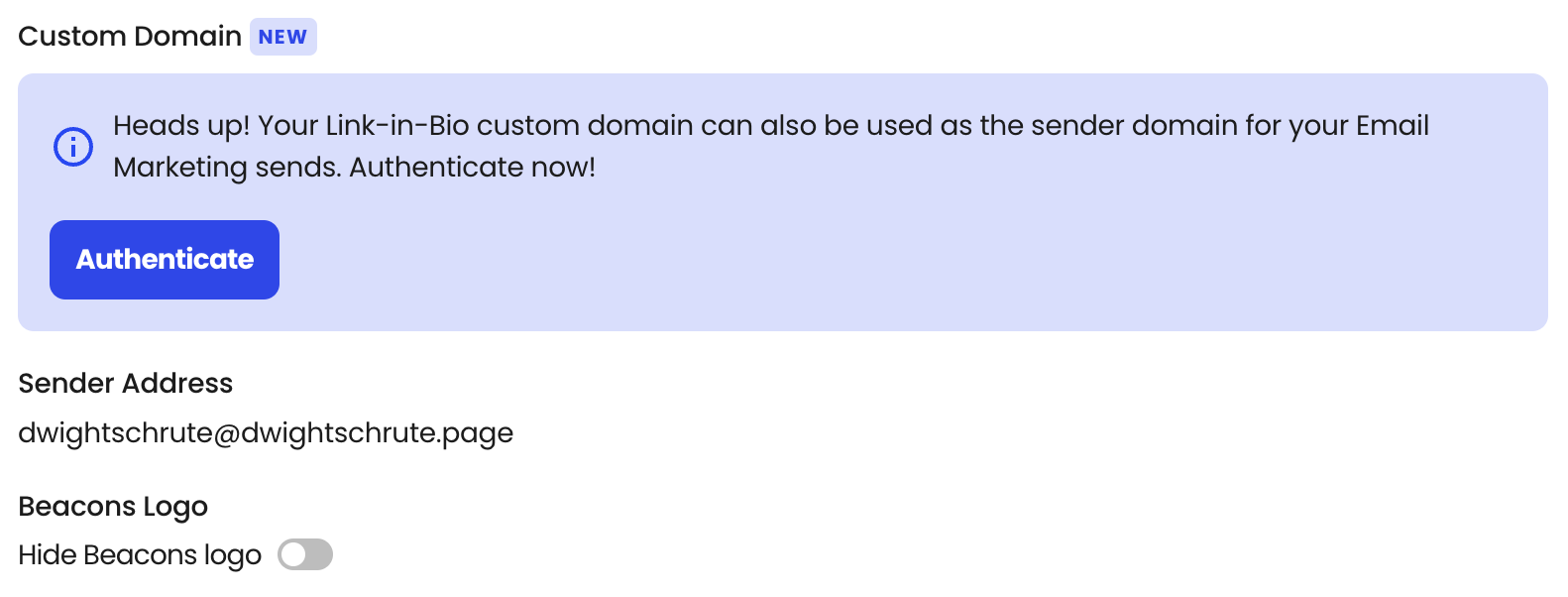Click the 'Authenticate now!' text in banner
Image resolution: width=1568 pixels, height=597 pixels.
[472, 167]
